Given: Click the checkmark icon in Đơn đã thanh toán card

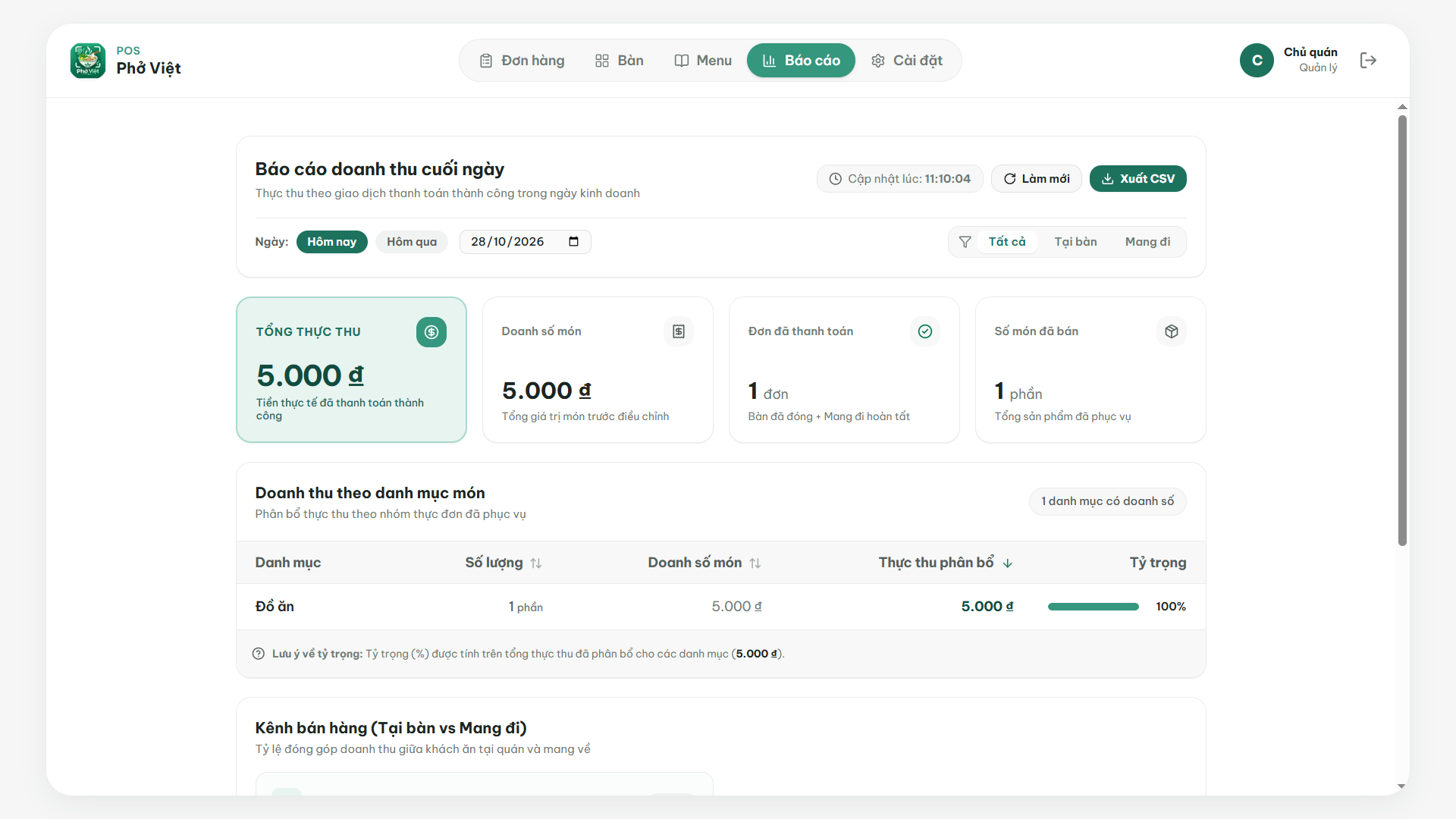Looking at the screenshot, I should tap(925, 331).
